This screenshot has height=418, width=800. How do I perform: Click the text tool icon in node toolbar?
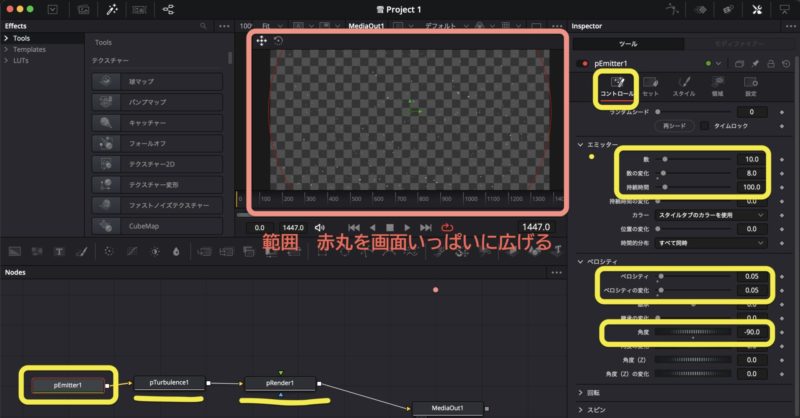pos(59,250)
